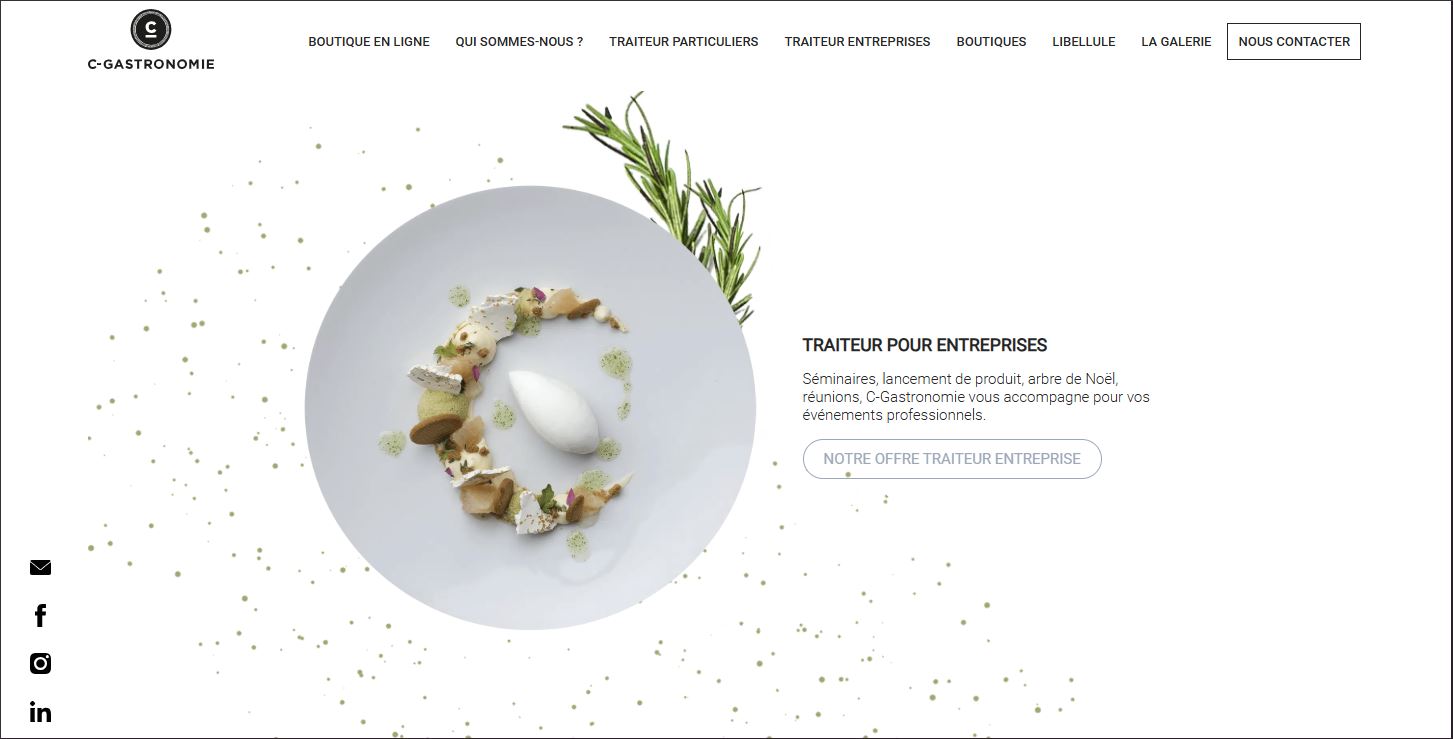Open the Boutiques menu item
The width and height of the screenshot is (1453, 739).
[991, 42]
